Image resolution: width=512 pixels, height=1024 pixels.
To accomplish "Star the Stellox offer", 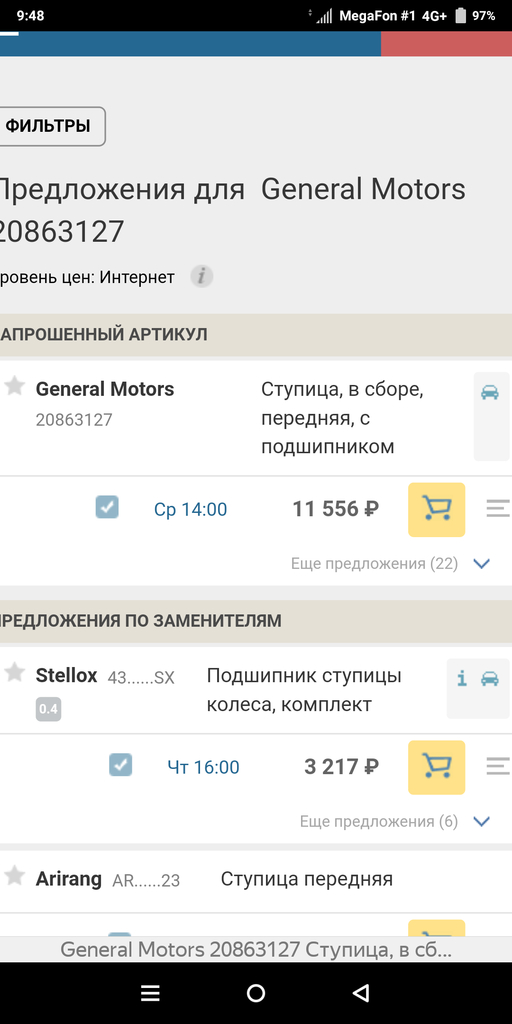I will click(x=14, y=672).
